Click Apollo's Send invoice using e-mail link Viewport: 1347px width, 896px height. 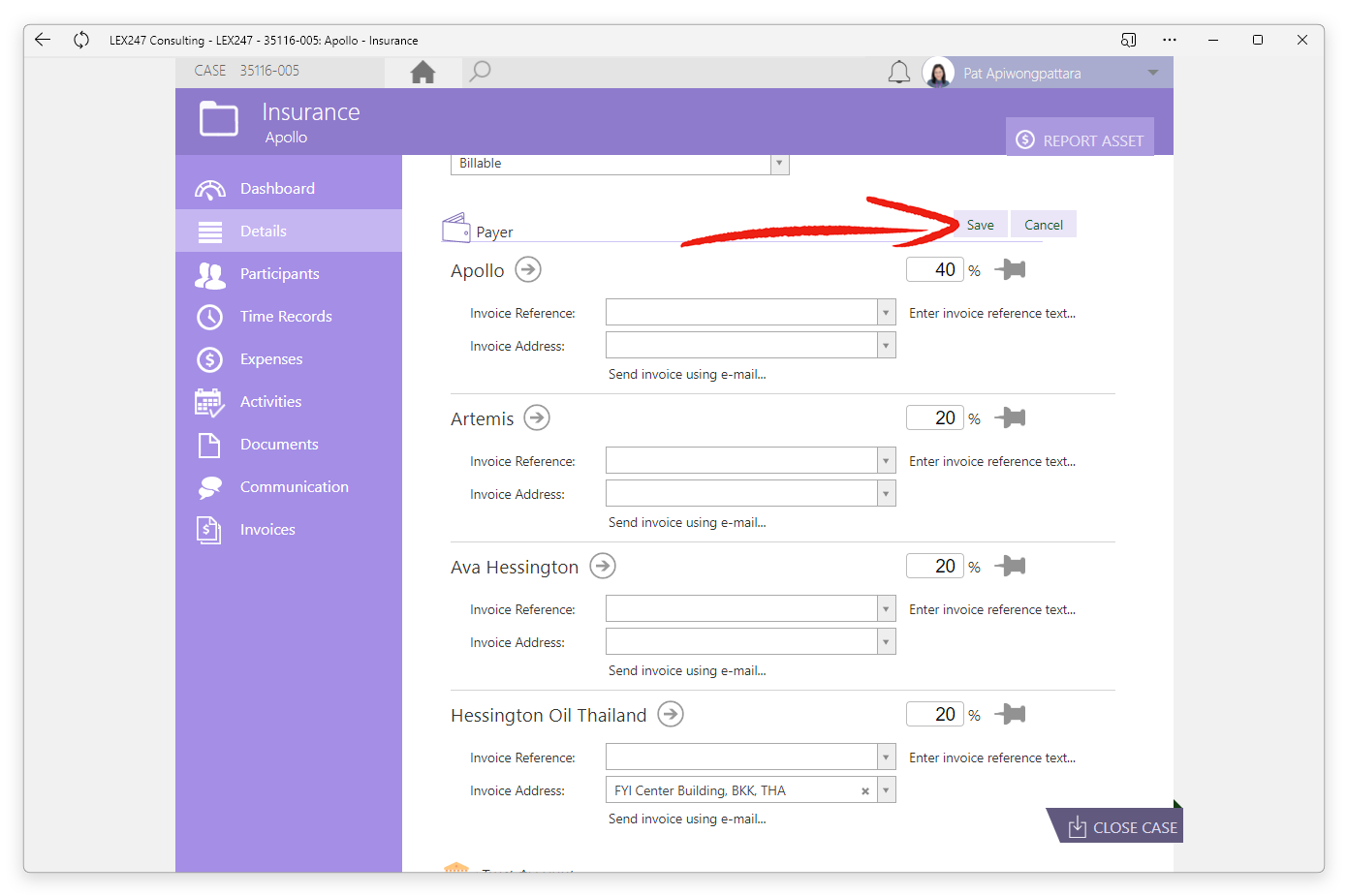point(687,374)
